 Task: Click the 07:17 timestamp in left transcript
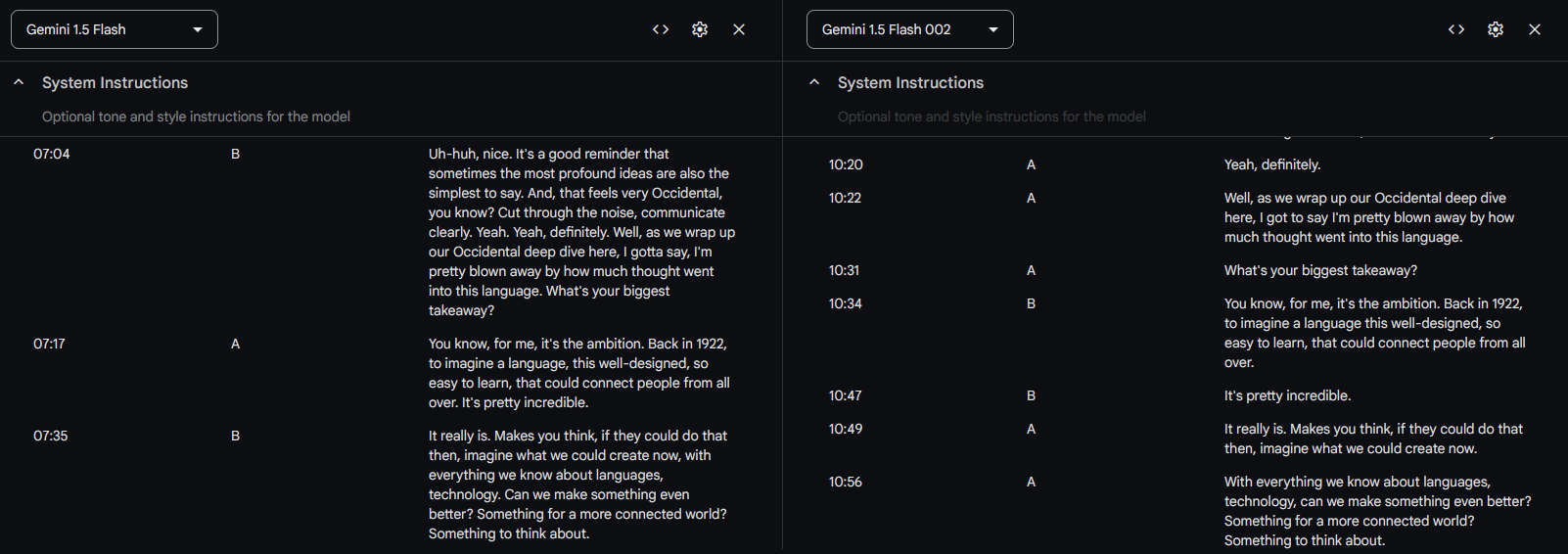[49, 344]
